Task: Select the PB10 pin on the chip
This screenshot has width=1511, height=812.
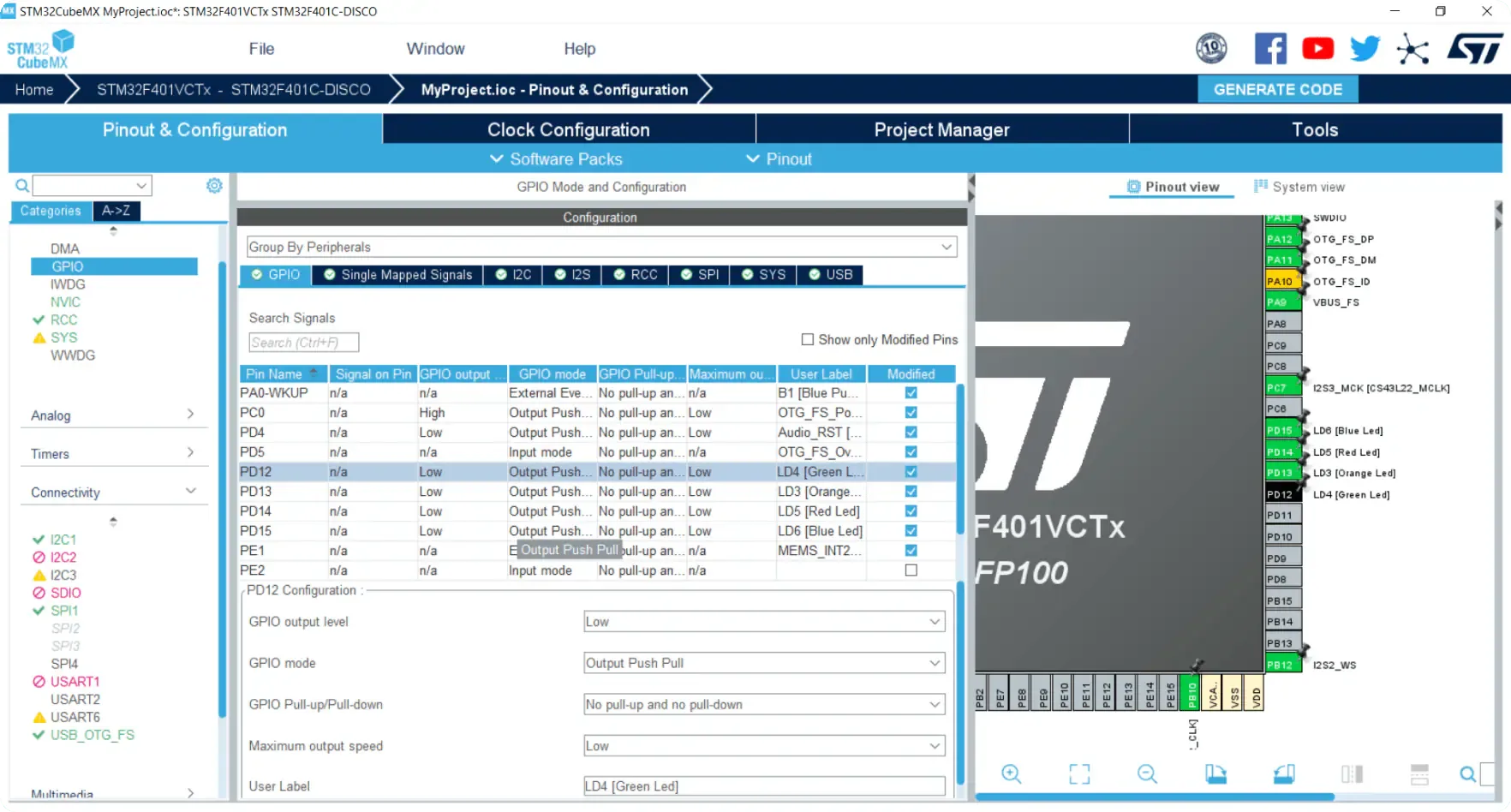Action: pos(1191,694)
